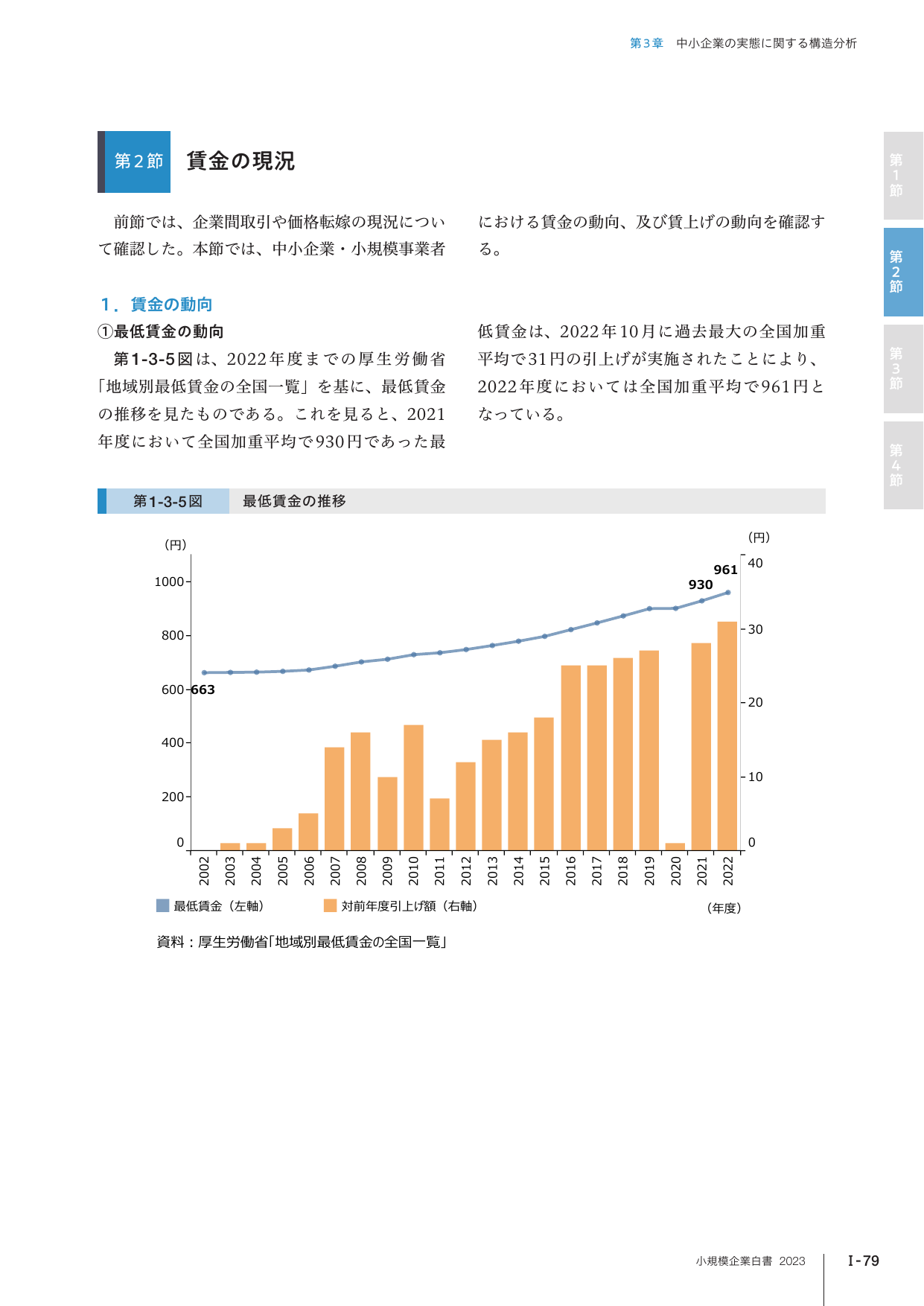This screenshot has width=924, height=1306.
Task: Select the 2010 orange bar
Action: pyautogui.click(x=413, y=788)
